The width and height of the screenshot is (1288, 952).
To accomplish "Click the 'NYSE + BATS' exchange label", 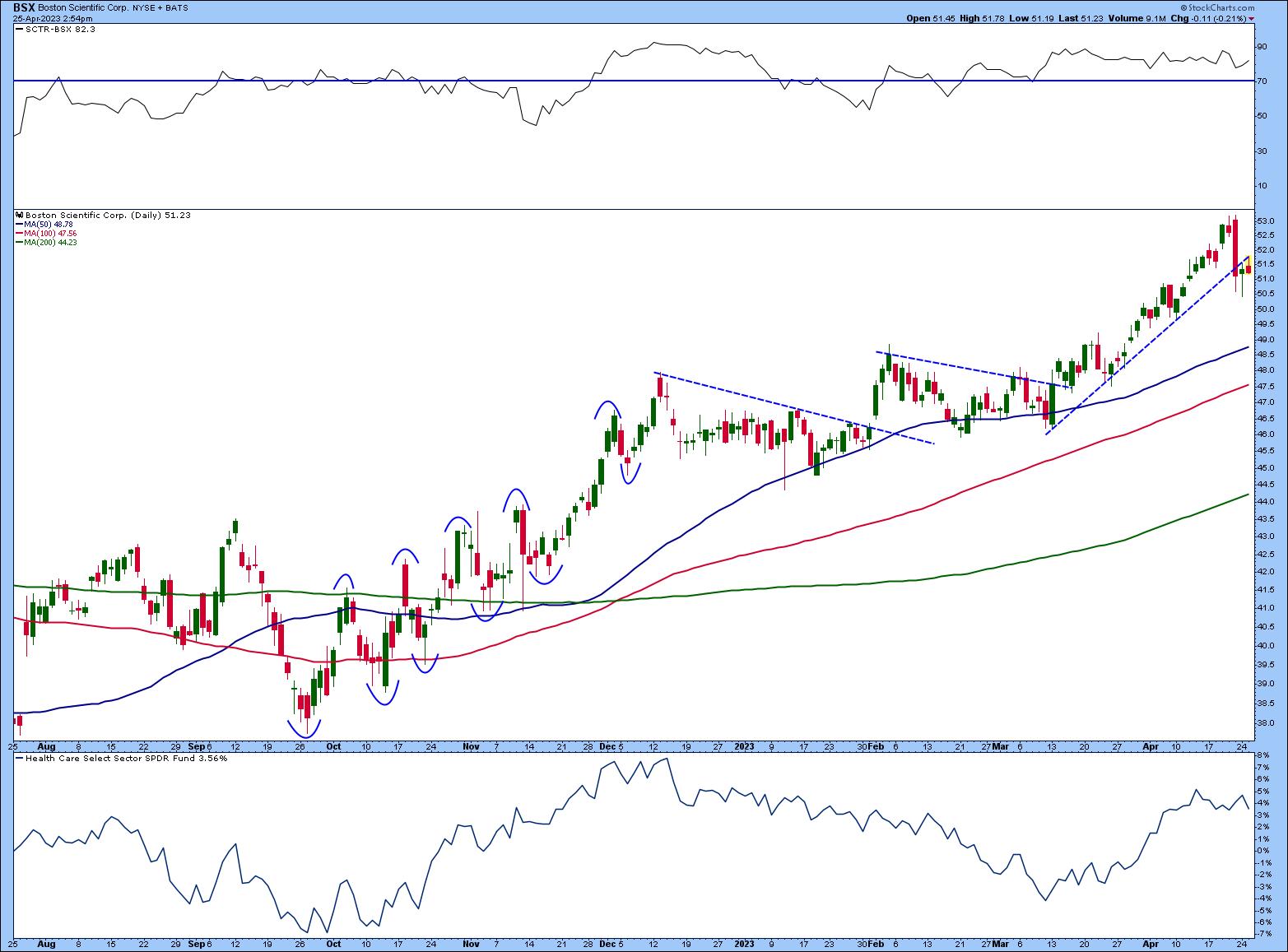I will [x=160, y=6].
